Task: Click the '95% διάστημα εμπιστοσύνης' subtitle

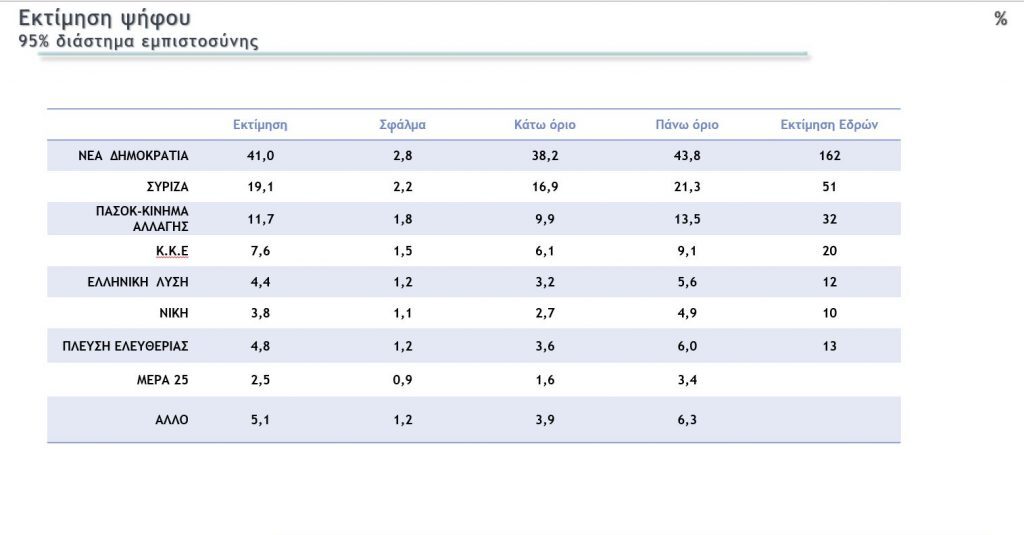Action: click(138, 42)
